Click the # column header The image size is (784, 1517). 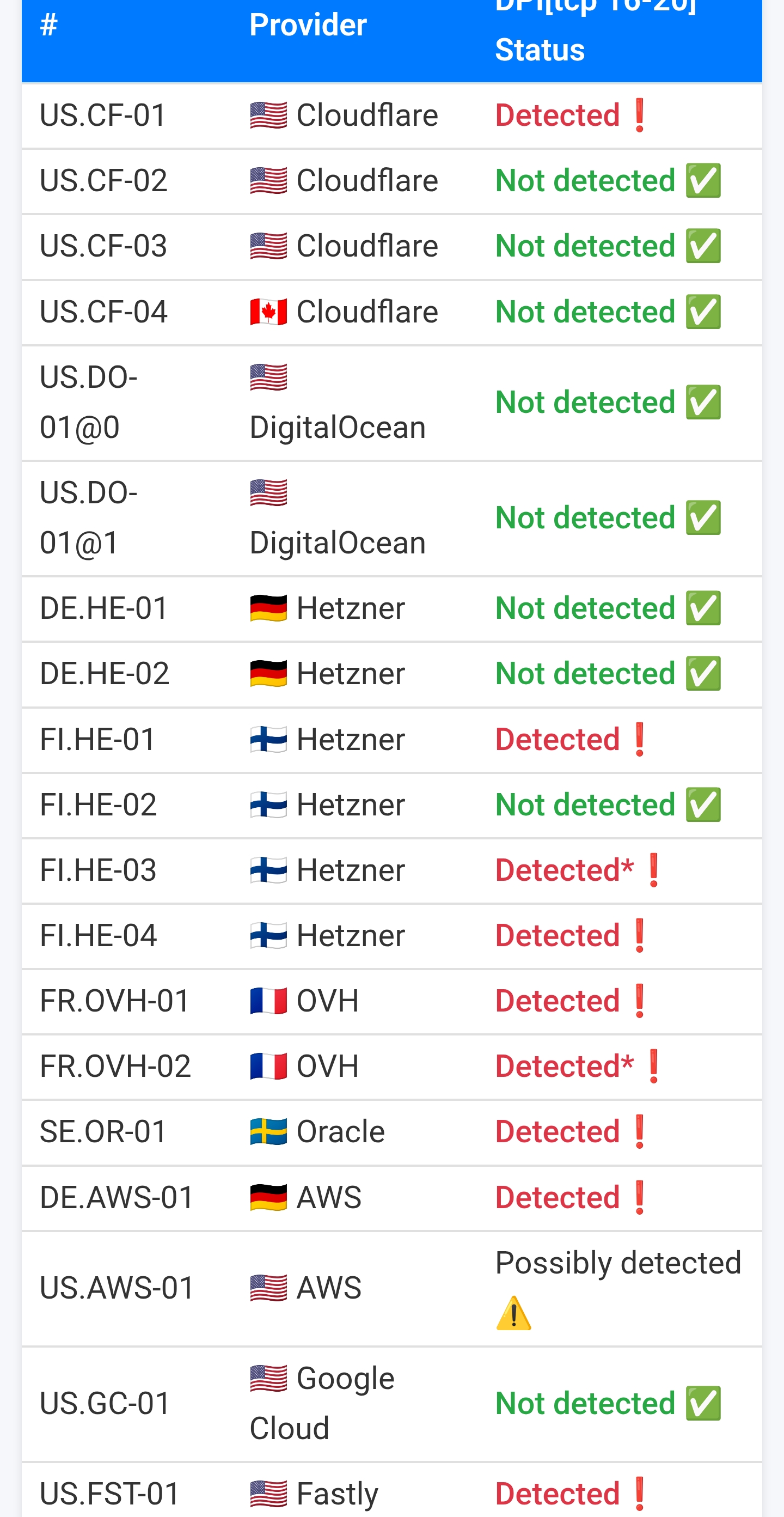[49, 25]
